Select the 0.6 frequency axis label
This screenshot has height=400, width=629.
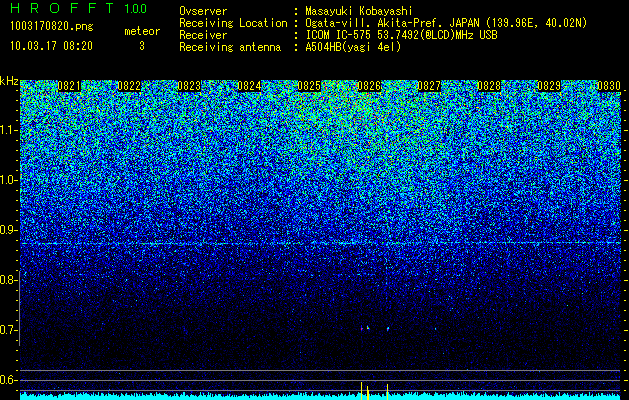click(8, 380)
